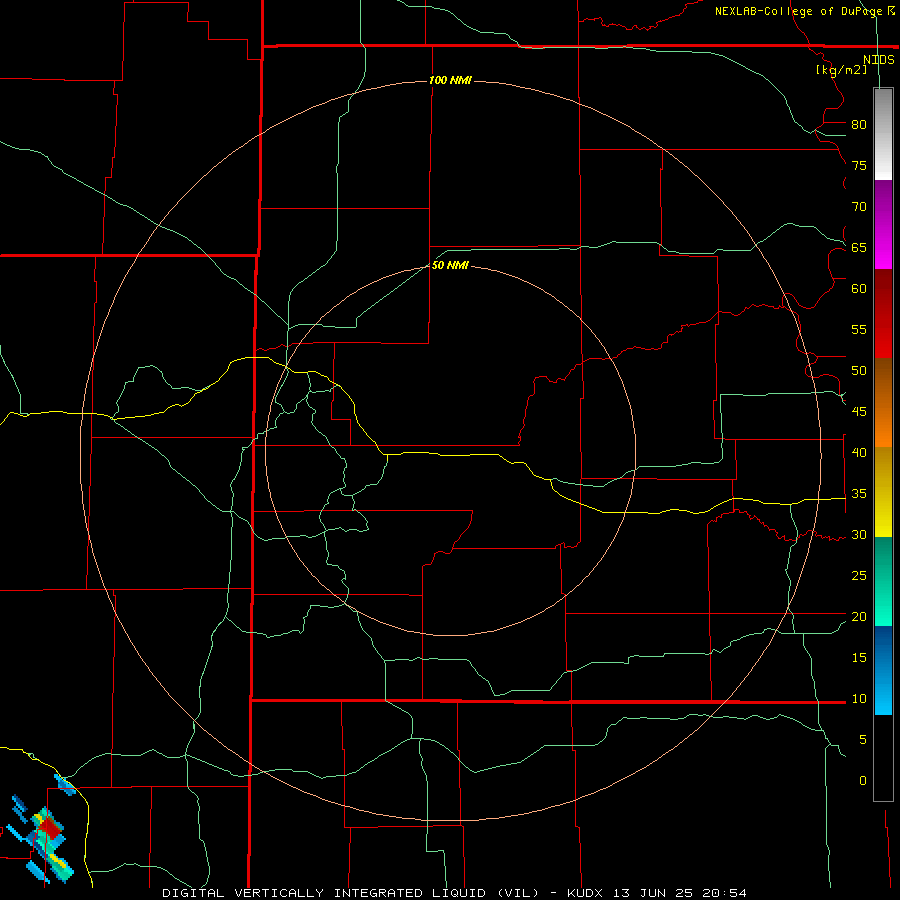Select the orange-brown segment of the color bar
Screen dimensions: 900x900
883,403
